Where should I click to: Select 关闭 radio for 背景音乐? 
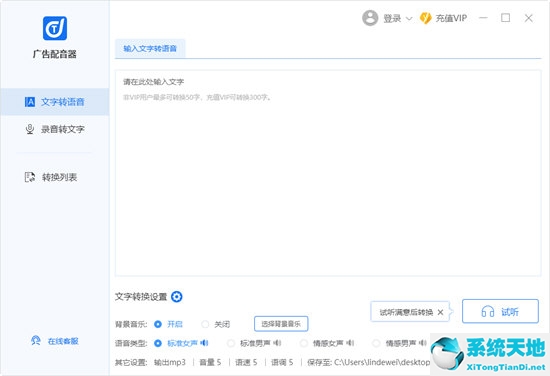pos(205,324)
